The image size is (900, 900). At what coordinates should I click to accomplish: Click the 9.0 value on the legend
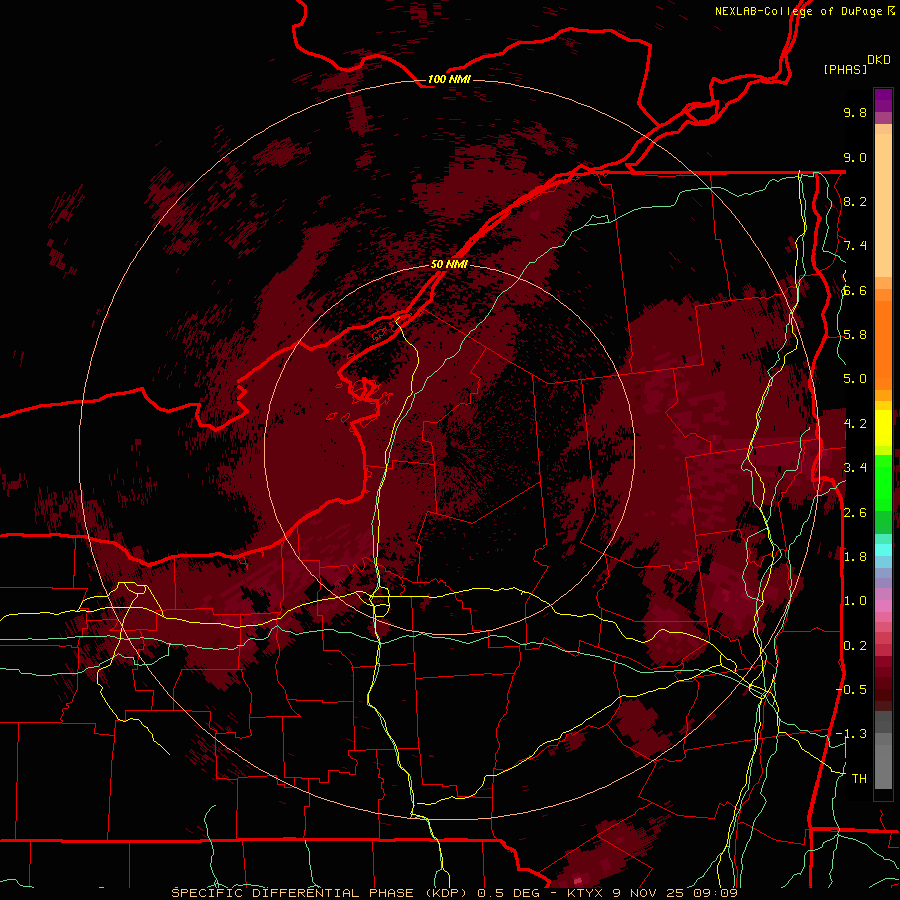[855, 157]
